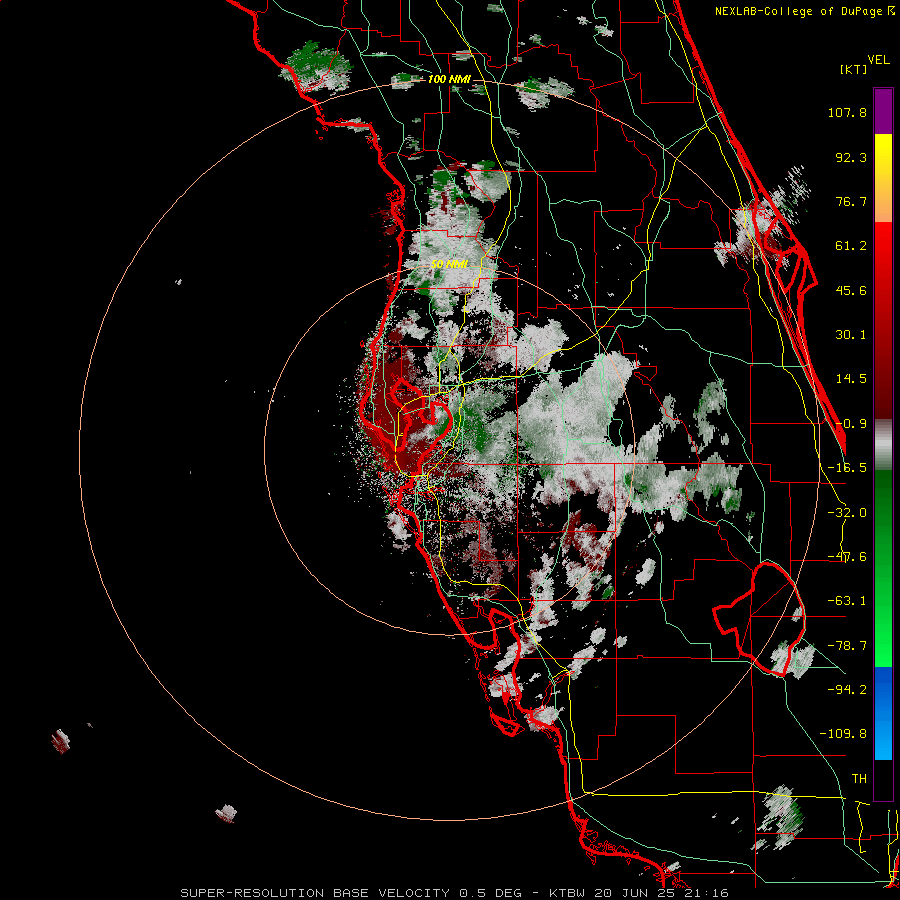The image size is (900, 900).
Task: Click the VEL legend title
Action: tap(879, 60)
